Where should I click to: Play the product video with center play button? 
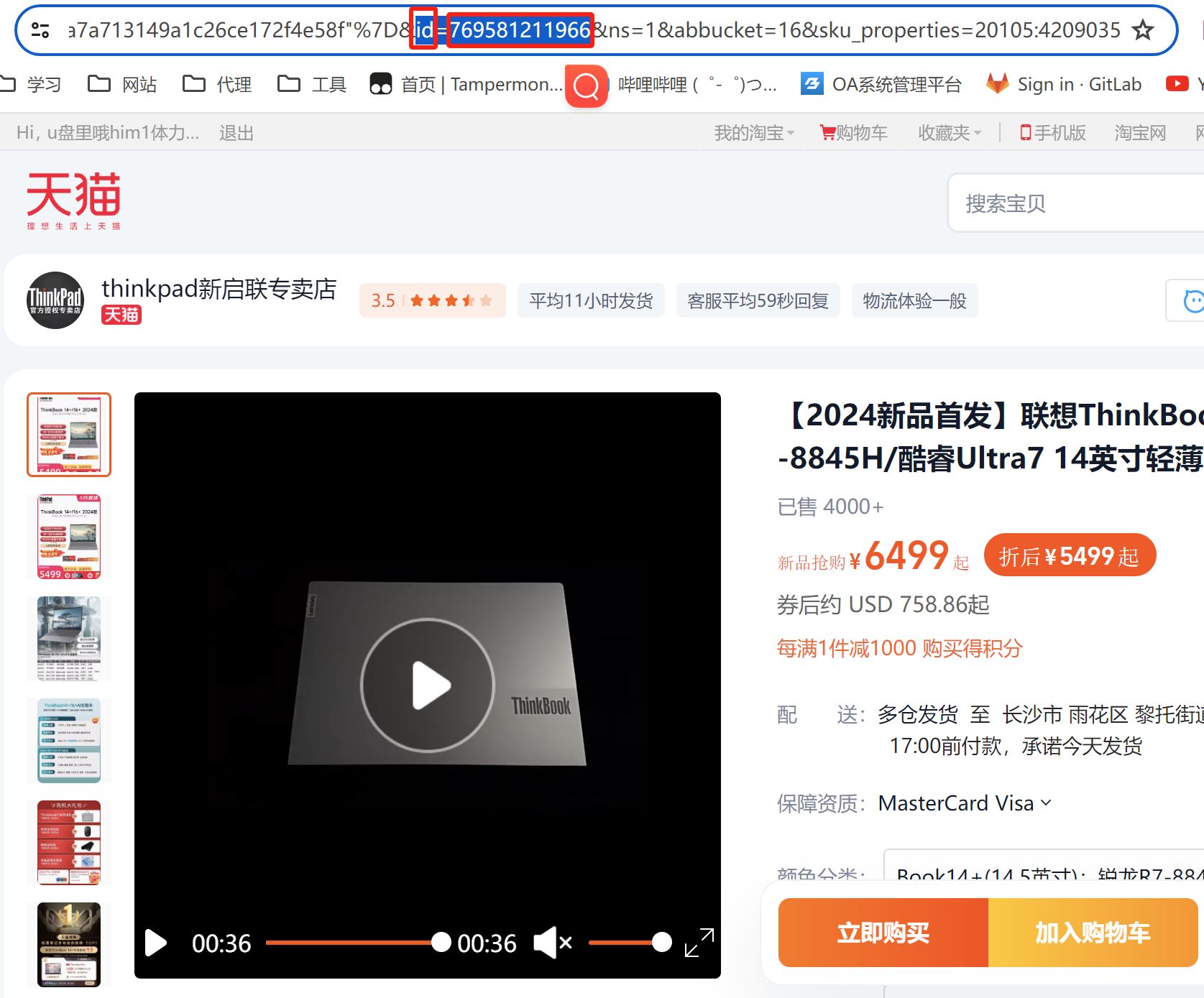428,685
